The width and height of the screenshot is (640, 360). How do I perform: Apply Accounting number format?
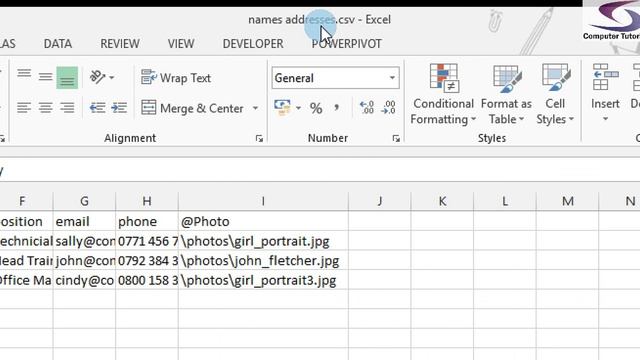(282, 108)
